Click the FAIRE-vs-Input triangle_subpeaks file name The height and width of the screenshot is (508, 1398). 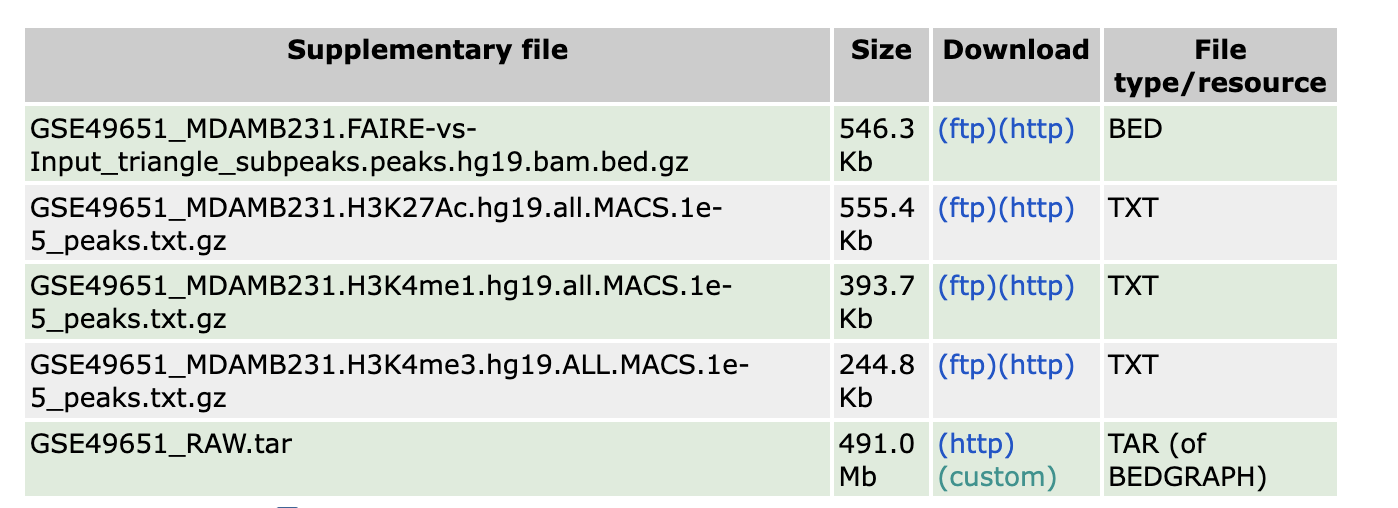point(360,145)
